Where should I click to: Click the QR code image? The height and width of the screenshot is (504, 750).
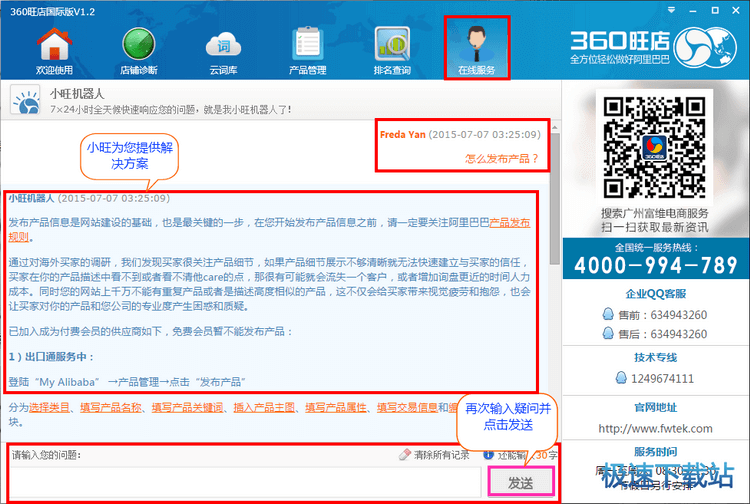click(654, 147)
